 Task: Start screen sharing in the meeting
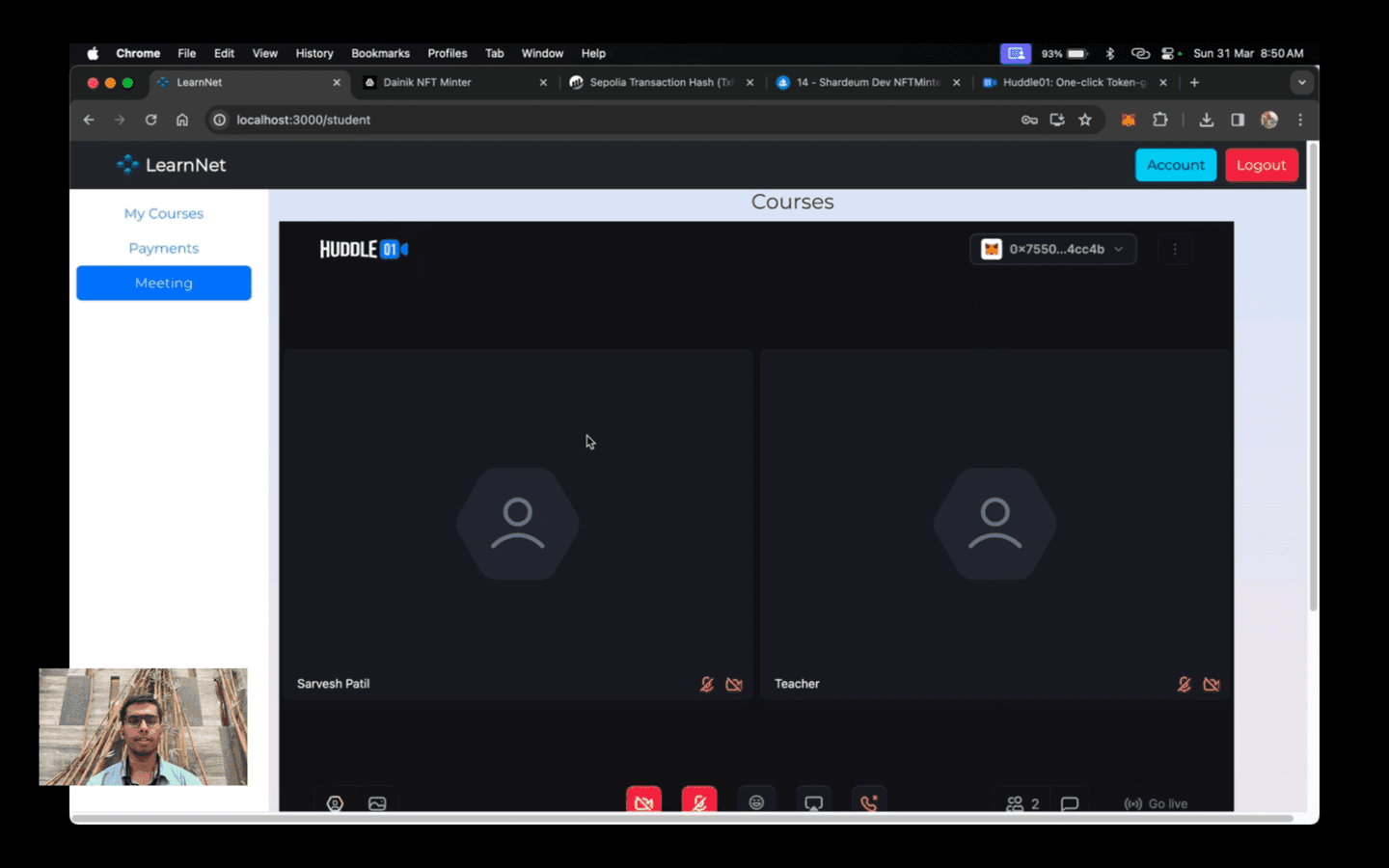[x=814, y=801]
